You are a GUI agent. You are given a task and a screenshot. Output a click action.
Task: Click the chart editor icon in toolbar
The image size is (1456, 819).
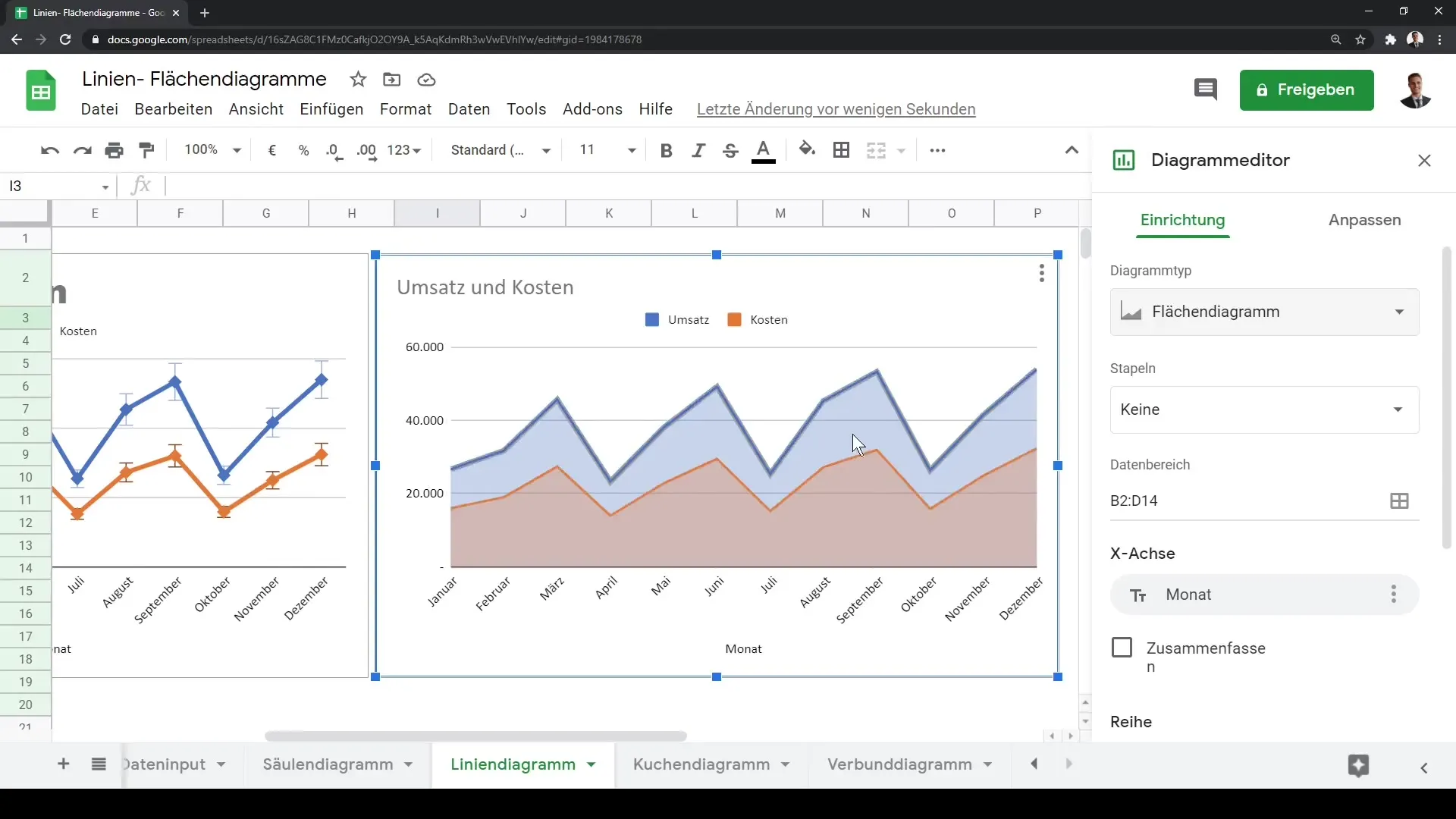click(1122, 160)
